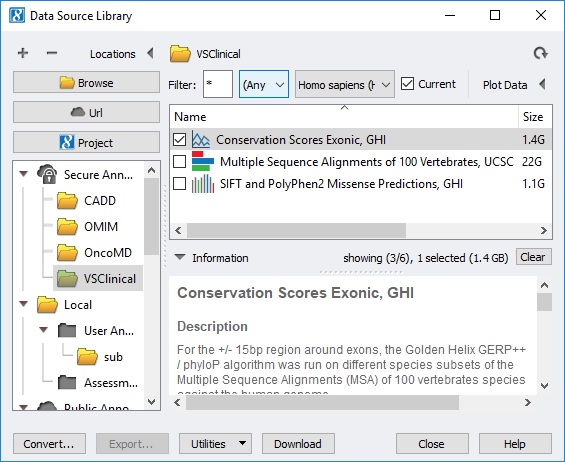This screenshot has width=565, height=462.
Task: Collapse the User Annotations tree node
Action: tap(44, 330)
